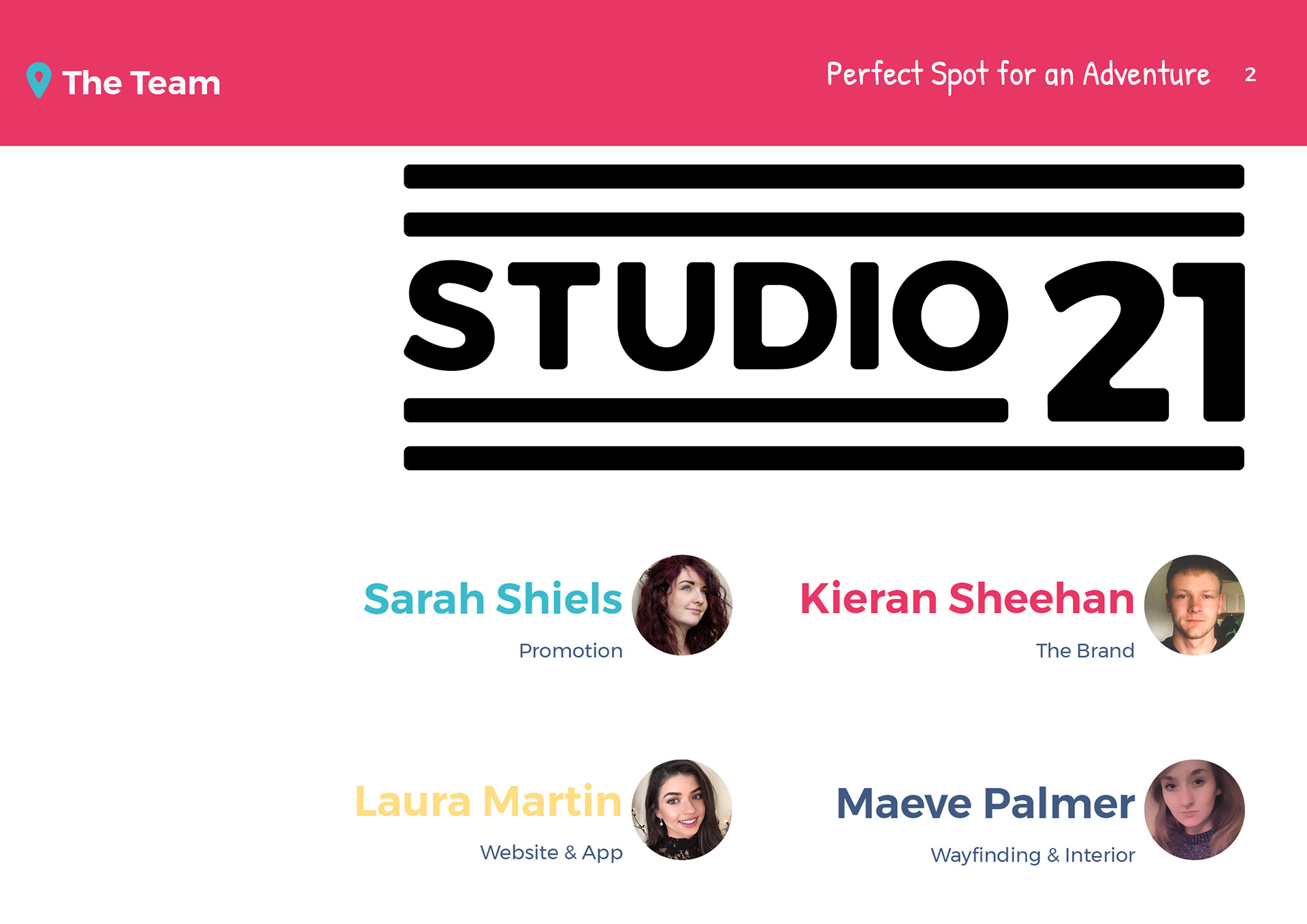The height and width of the screenshot is (924, 1307).
Task: Click the name Laura Martin
Action: click(489, 802)
